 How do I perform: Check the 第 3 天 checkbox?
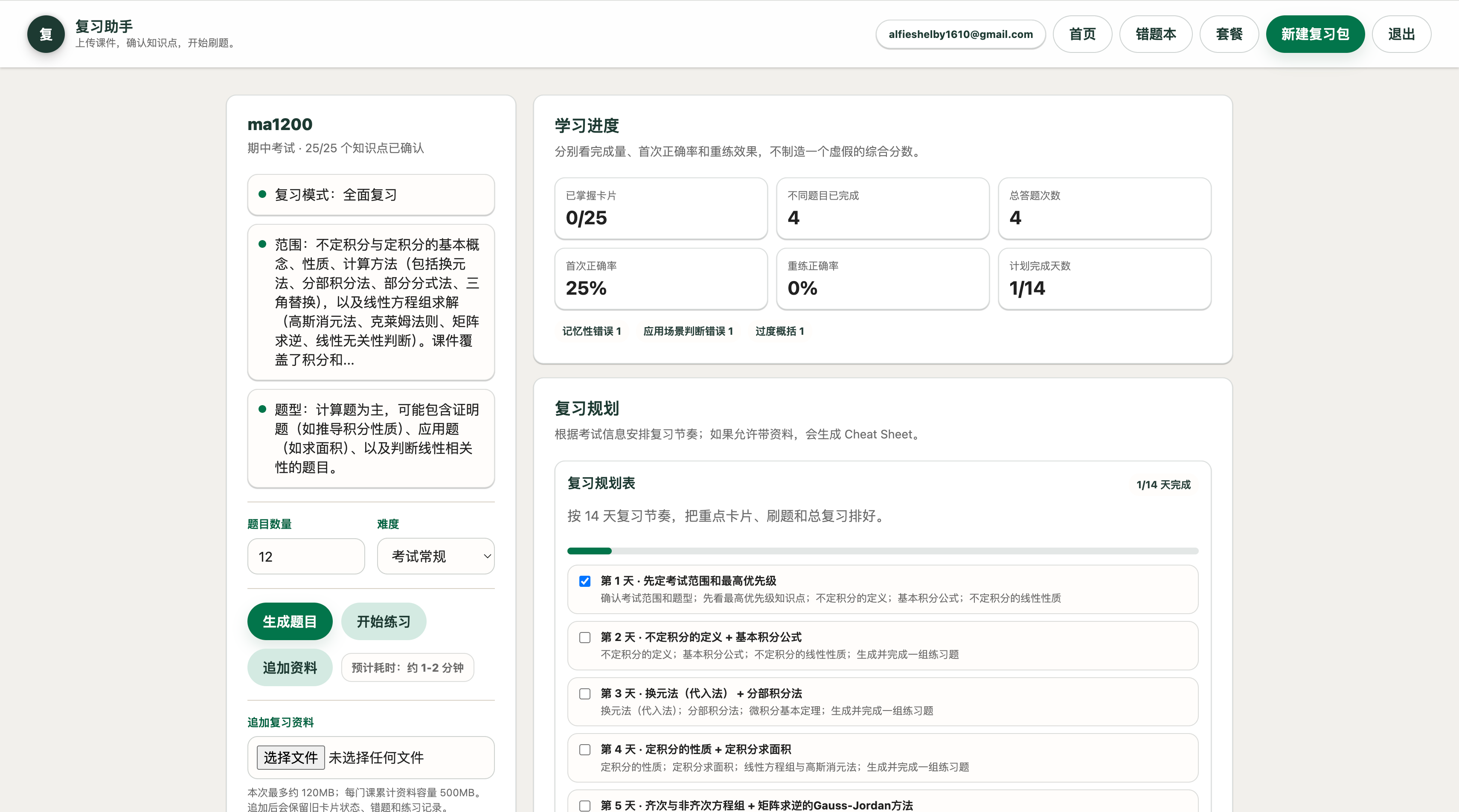pos(585,693)
